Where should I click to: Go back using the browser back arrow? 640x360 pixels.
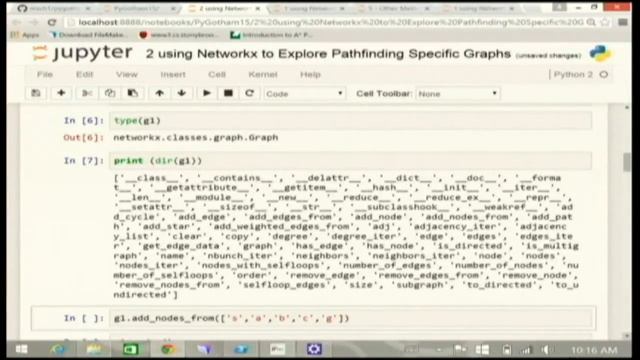(x=16, y=22)
